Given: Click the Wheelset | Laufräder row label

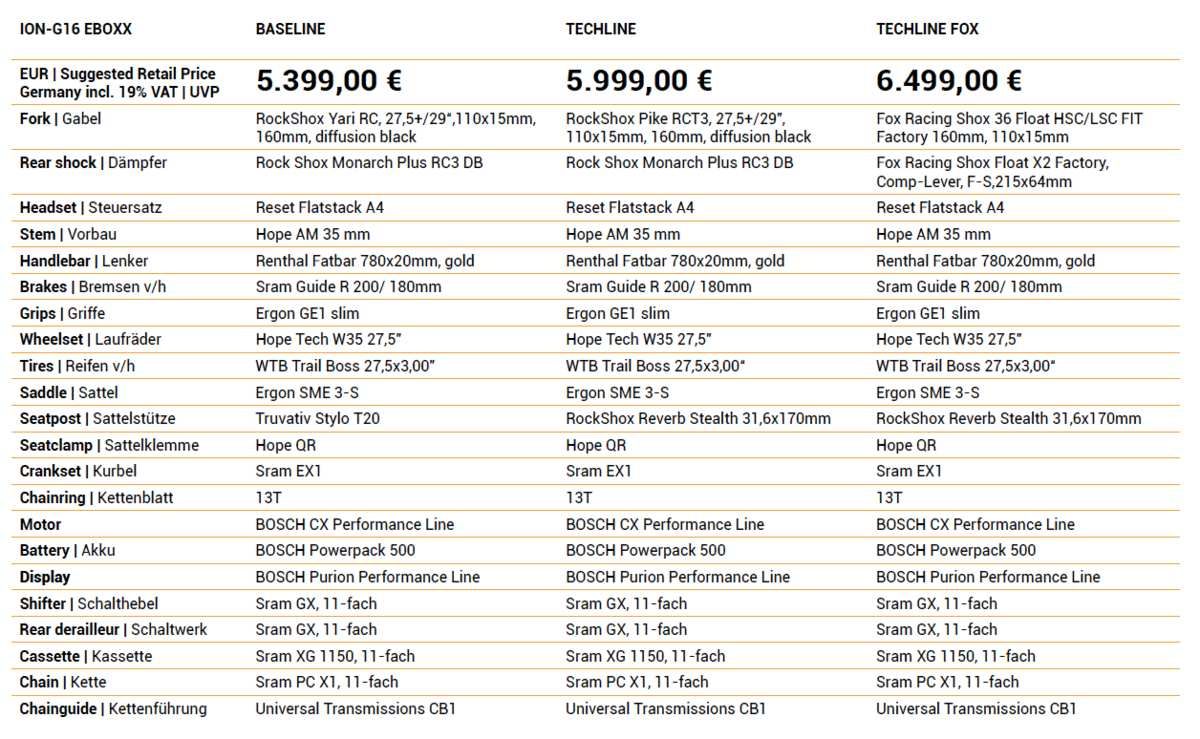Looking at the screenshot, I should pyautogui.click(x=90, y=339).
